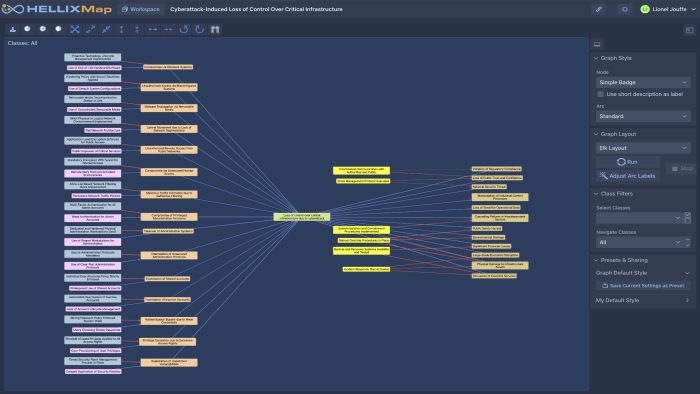This screenshot has height=394, width=700.
Task: Select the Takeover of Administrative Systems node
Action: pyautogui.click(x=168, y=231)
